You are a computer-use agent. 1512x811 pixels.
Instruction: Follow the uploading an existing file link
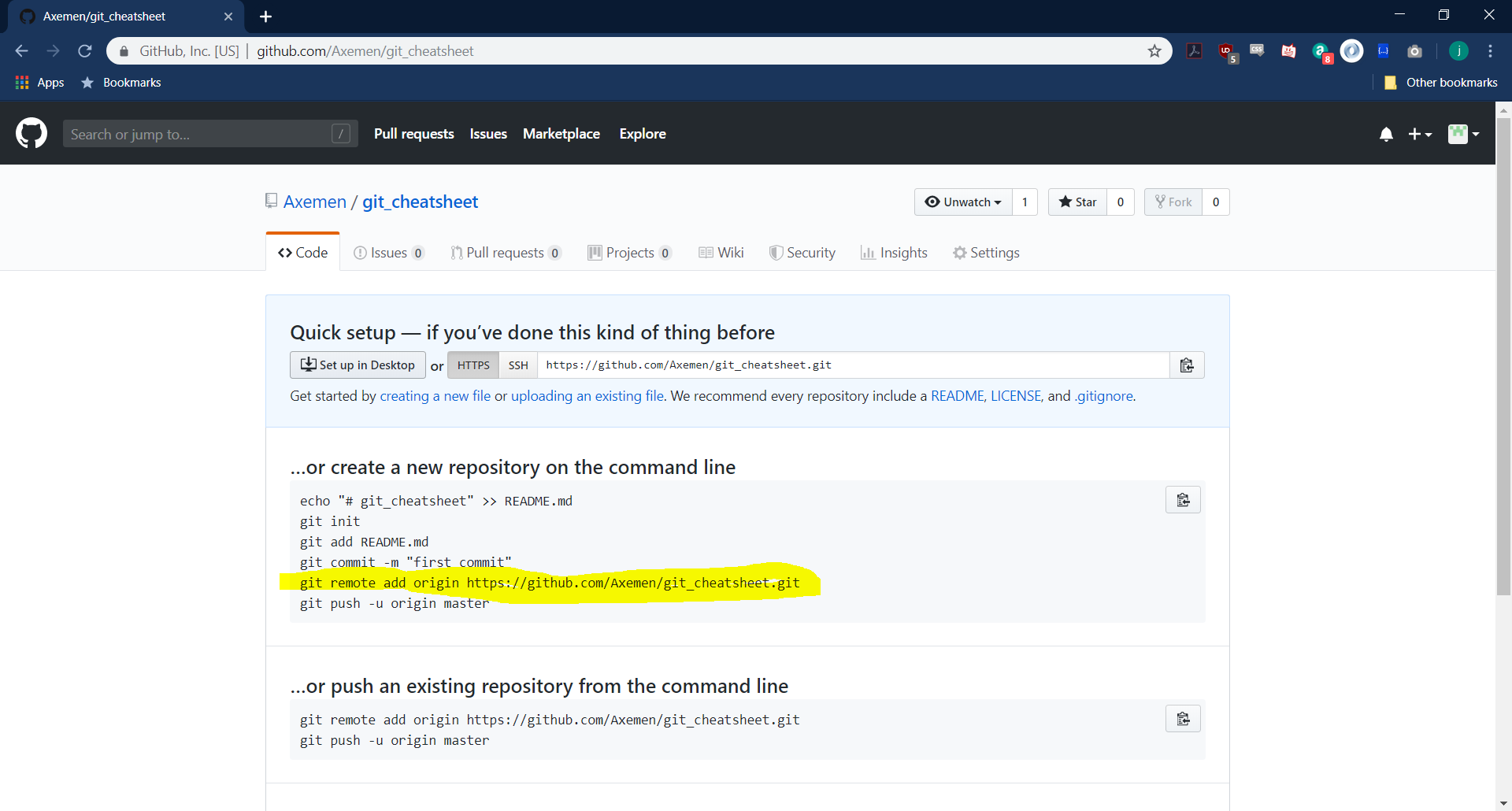coord(587,396)
